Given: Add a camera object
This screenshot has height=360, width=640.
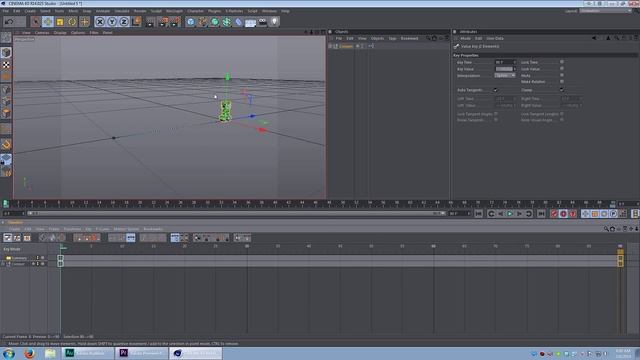Looking at the screenshot, I should tap(262, 22).
